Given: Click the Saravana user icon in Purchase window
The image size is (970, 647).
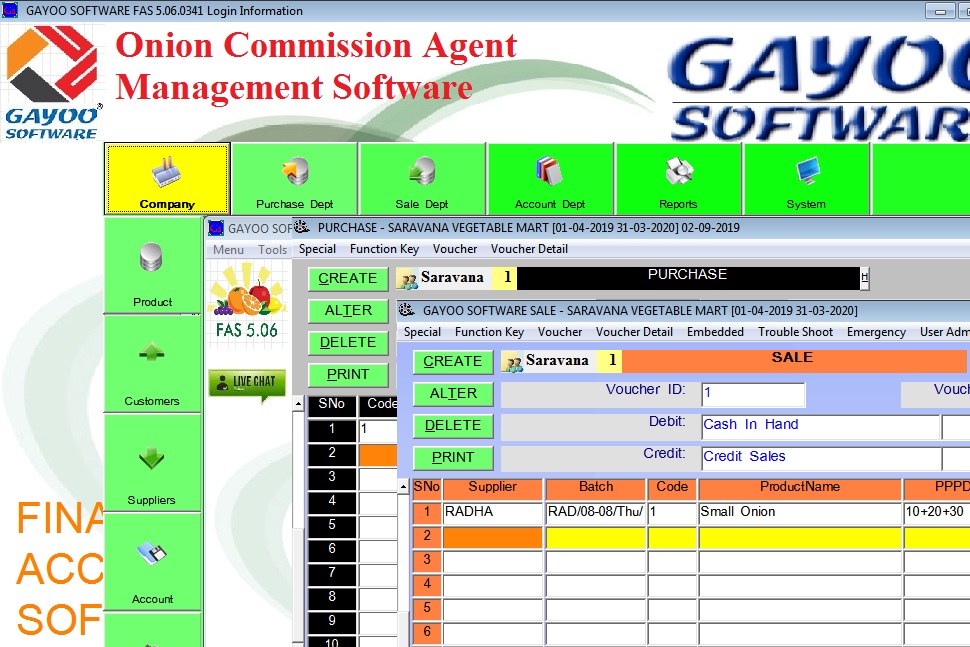Looking at the screenshot, I should coord(409,279).
